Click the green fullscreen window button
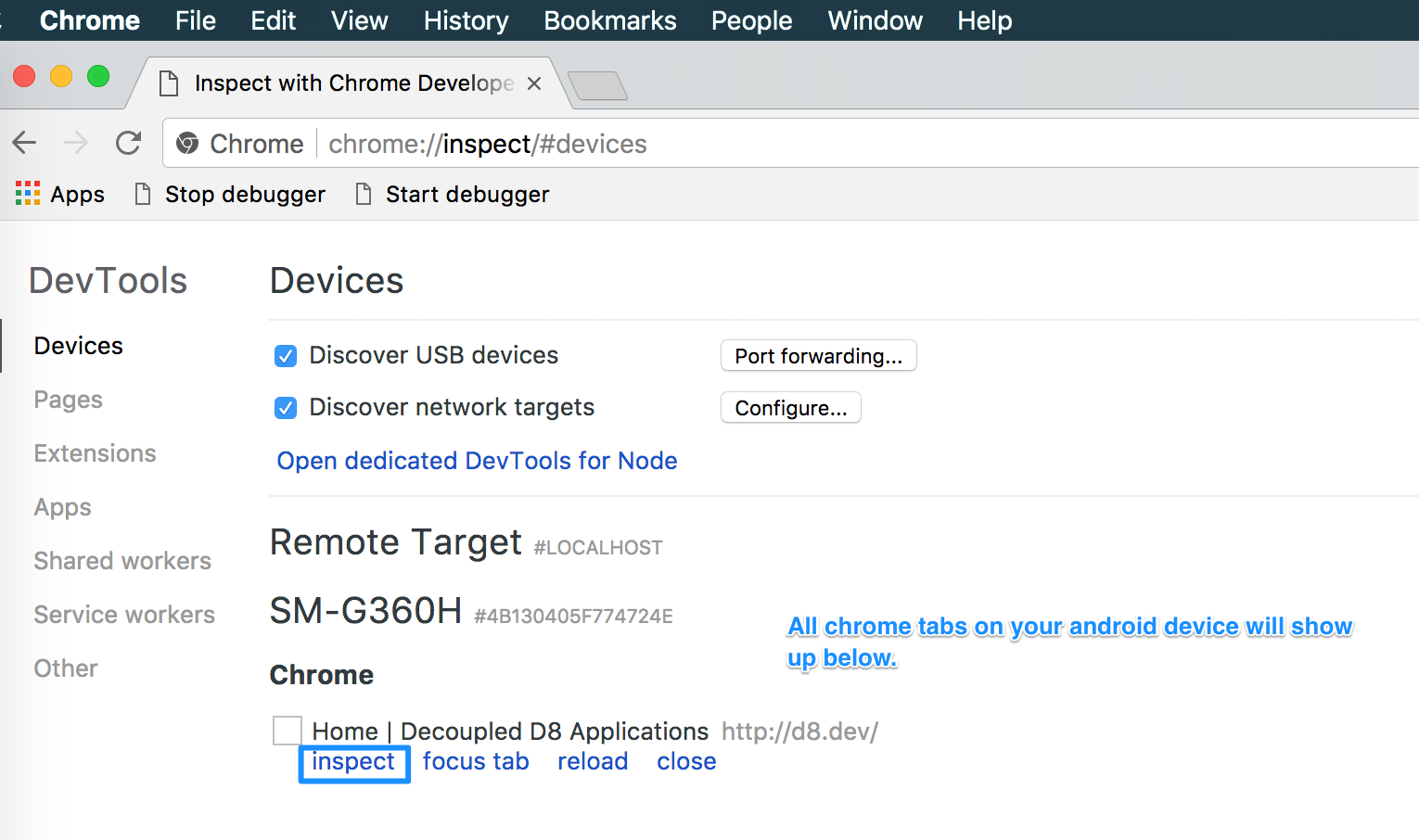This screenshot has width=1419, height=840. 98,76
